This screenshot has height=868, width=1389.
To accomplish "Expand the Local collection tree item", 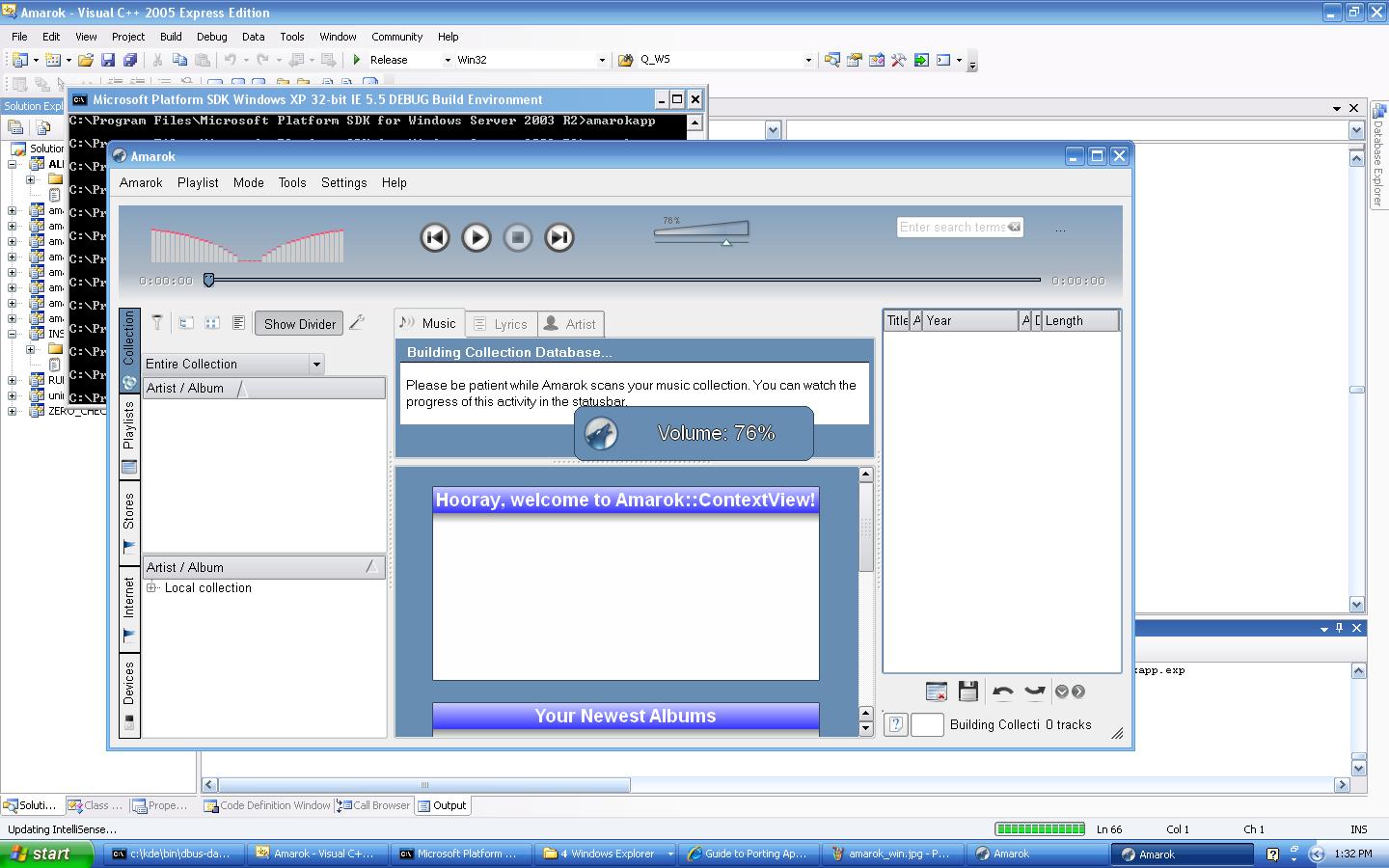I will pyautogui.click(x=151, y=587).
